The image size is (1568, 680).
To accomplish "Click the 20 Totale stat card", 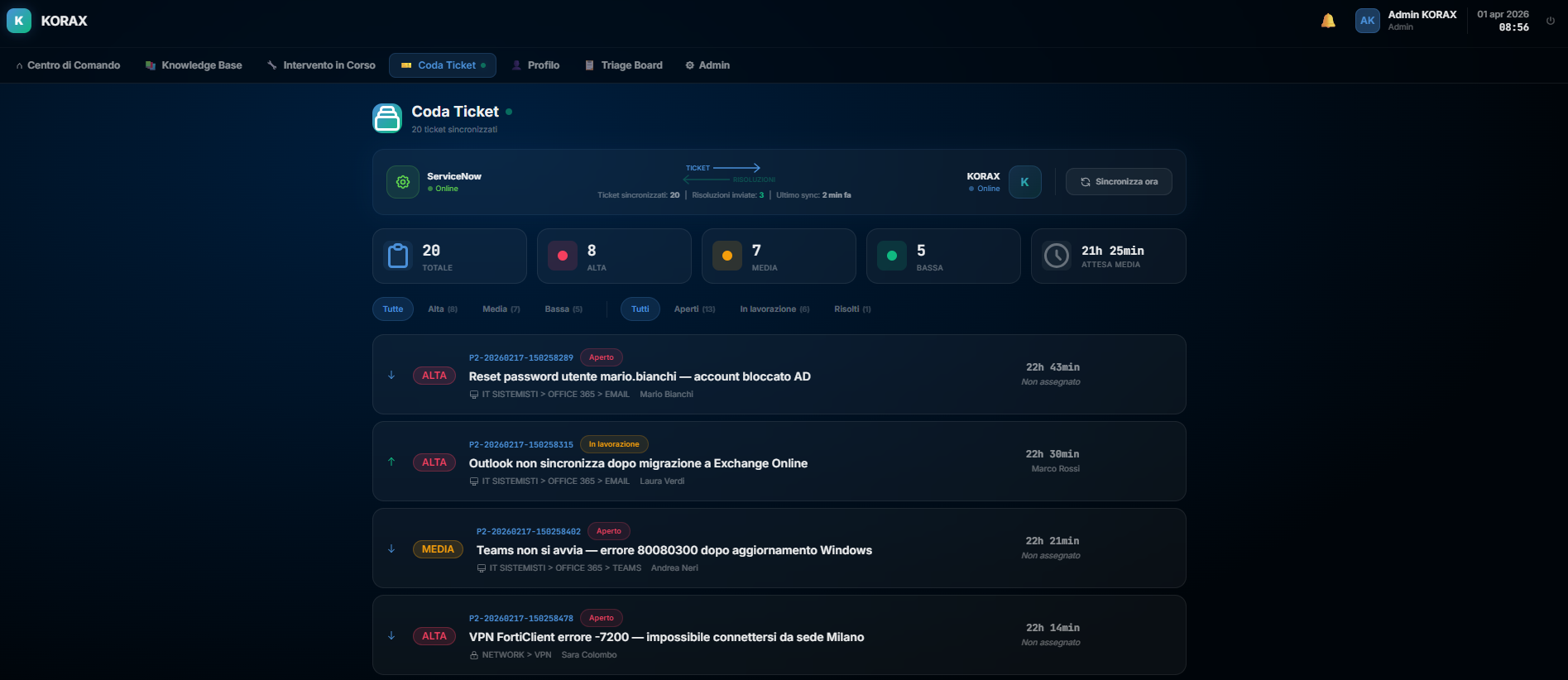I will pyautogui.click(x=449, y=256).
